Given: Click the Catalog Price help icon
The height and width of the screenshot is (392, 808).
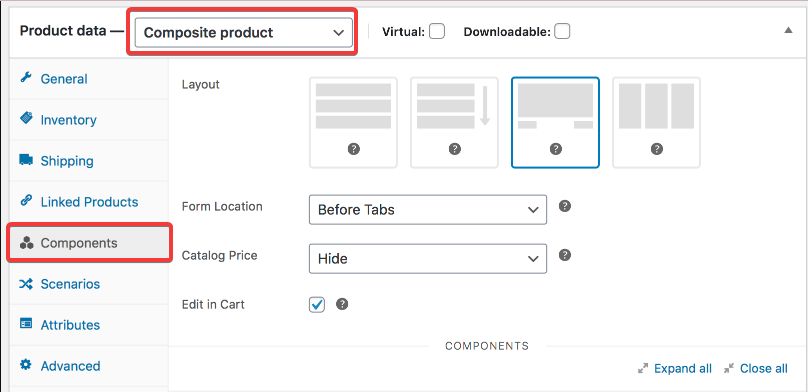Looking at the screenshot, I should (565, 255).
